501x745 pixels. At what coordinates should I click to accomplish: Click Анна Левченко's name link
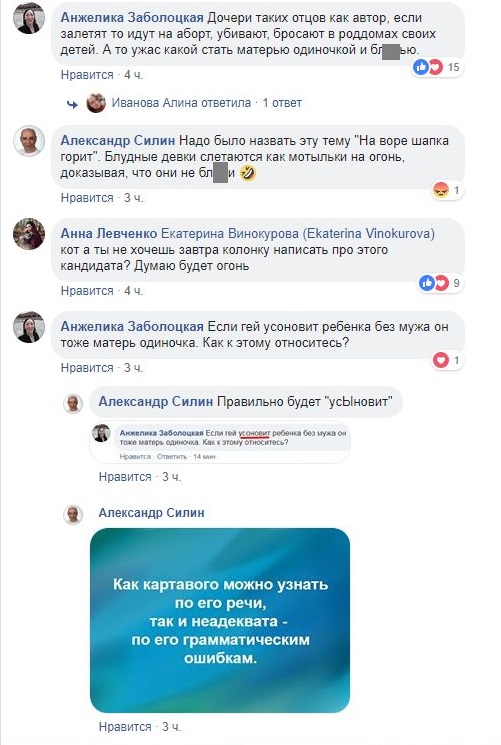tap(109, 234)
